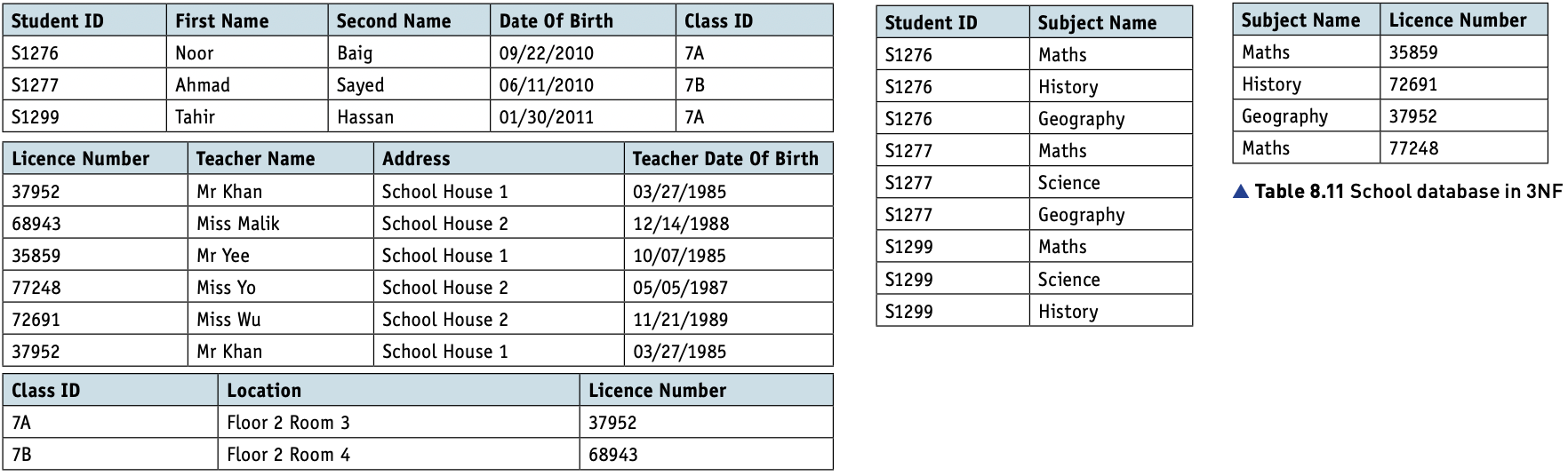Image resolution: width=1568 pixels, height=476 pixels.
Task: Select the Tahir first name cell
Action: 247,116
